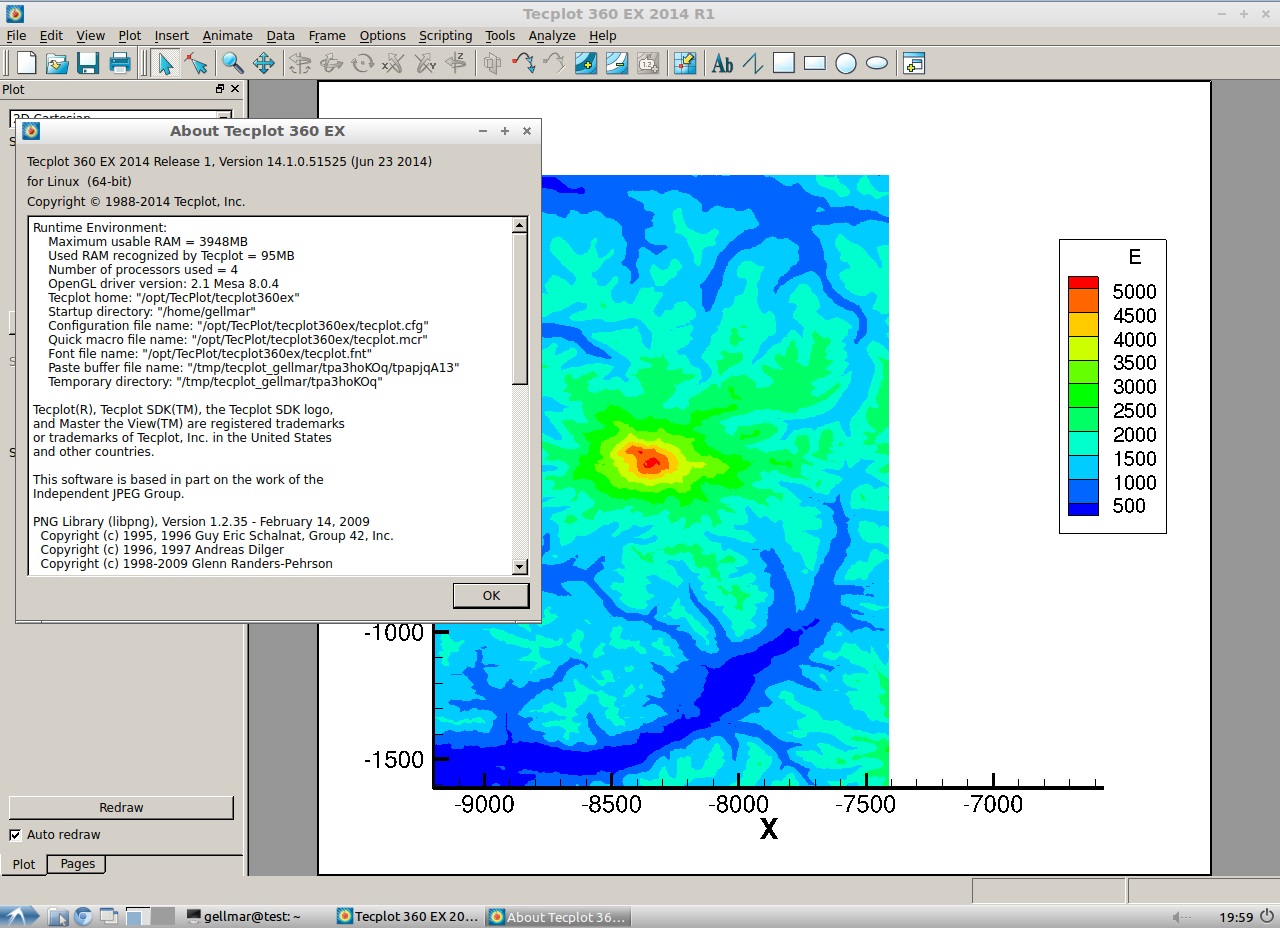Click the Z-axis rotate tool icon
This screenshot has height=928, width=1280.
click(x=456, y=63)
